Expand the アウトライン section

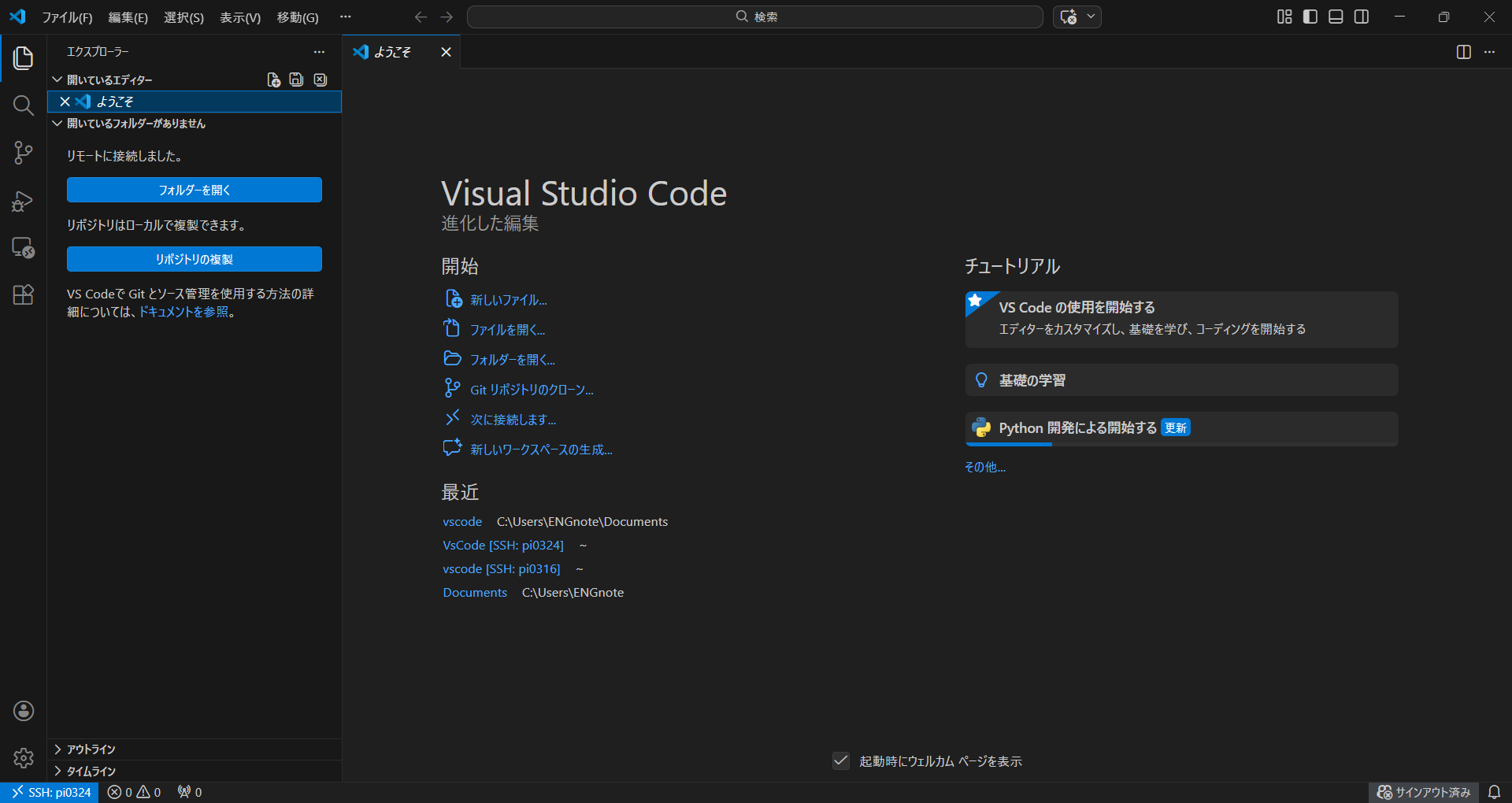(91, 749)
